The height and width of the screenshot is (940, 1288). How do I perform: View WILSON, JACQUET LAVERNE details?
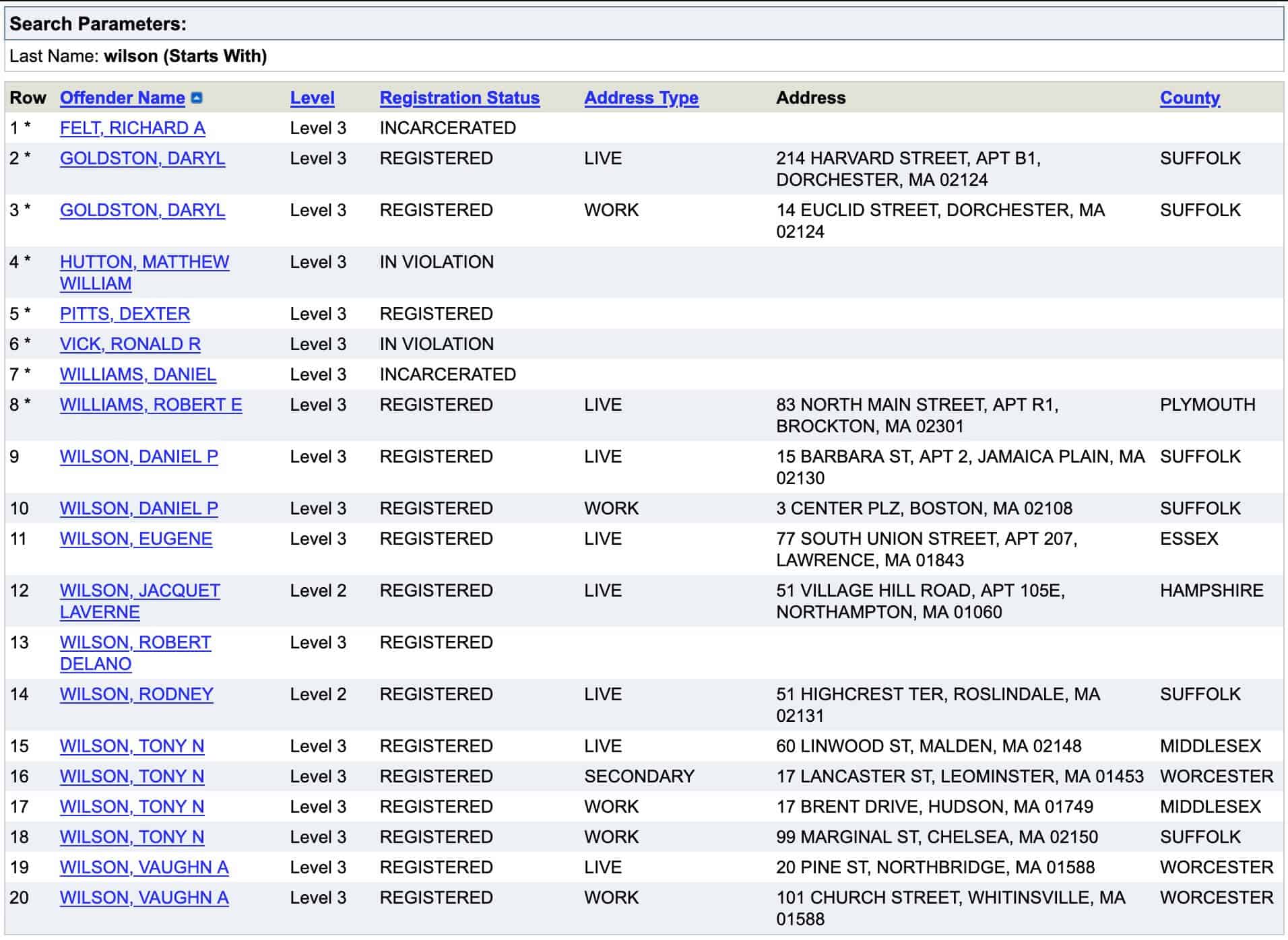pyautogui.click(x=139, y=591)
